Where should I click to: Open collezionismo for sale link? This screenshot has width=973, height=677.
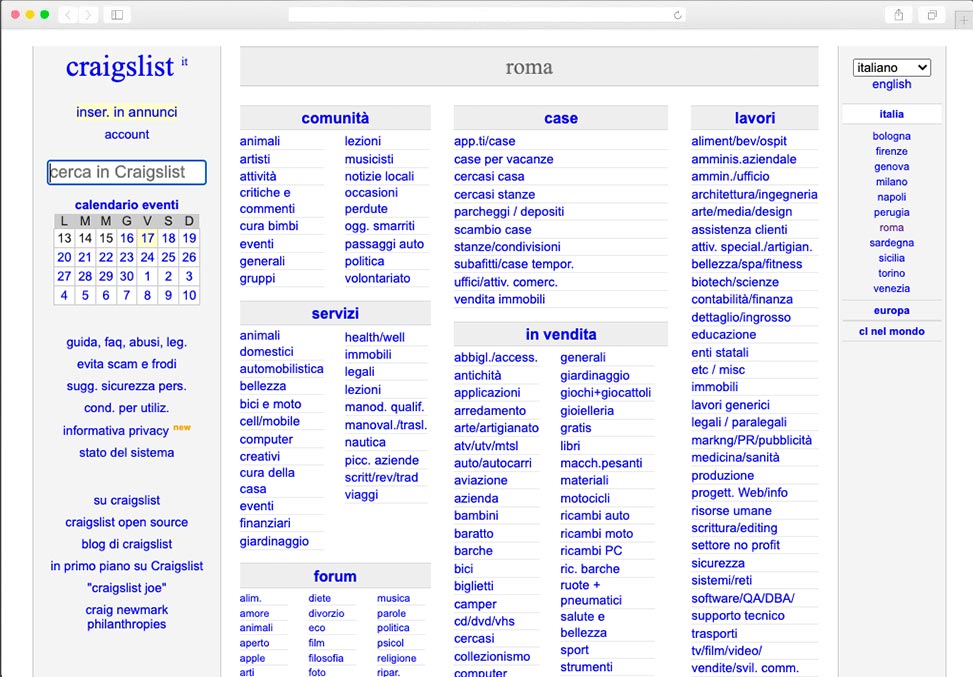(492, 657)
